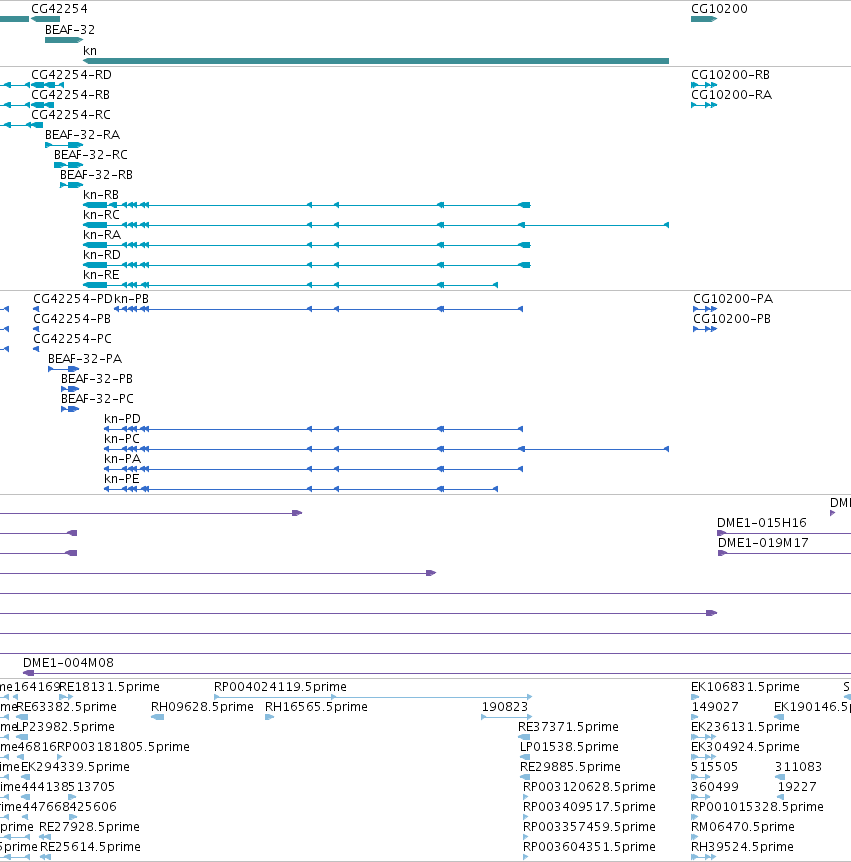The width and height of the screenshot is (851, 862).
Task: Click the BEAF-32-RA transcript label
Action: (x=82, y=135)
